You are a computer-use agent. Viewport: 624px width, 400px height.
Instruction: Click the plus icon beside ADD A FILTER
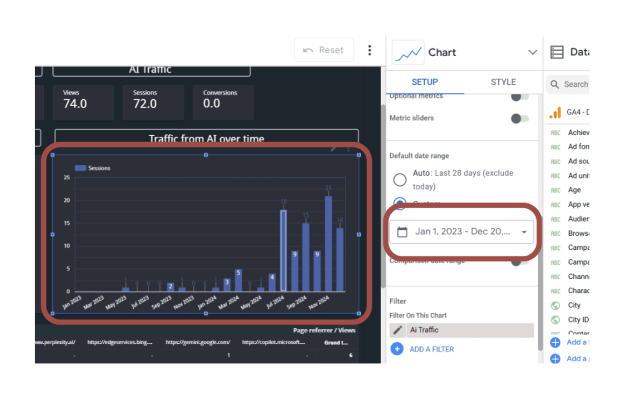tap(397, 348)
